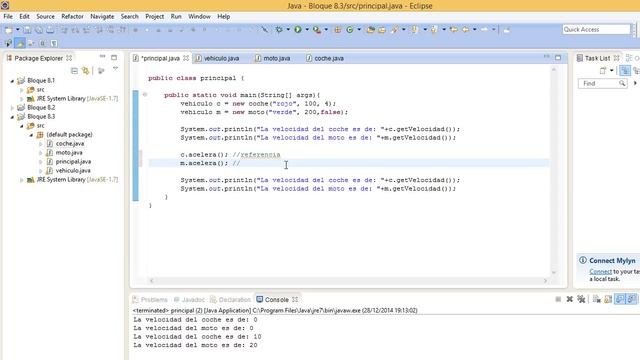640x360 pixels.
Task: Open the Debug button dropdown arrow
Action: click(288, 30)
